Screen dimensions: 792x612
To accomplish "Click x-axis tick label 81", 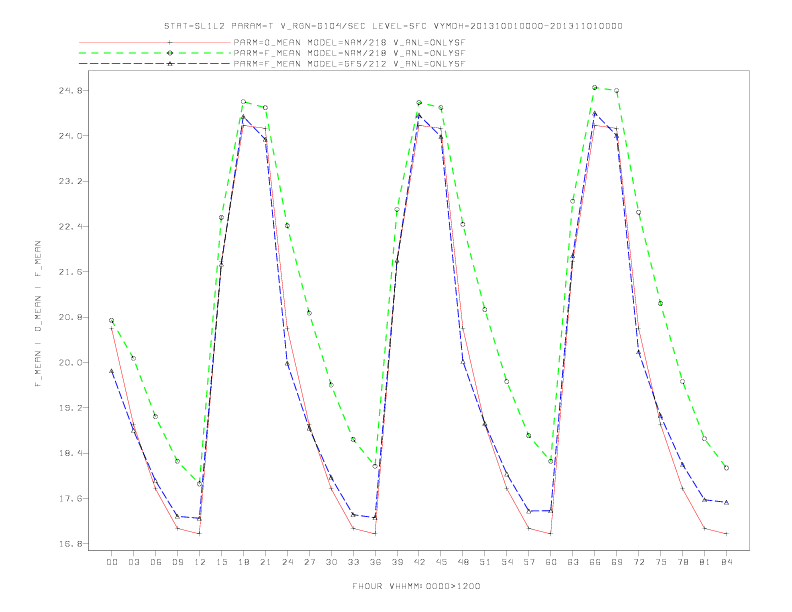I will [x=705, y=562].
